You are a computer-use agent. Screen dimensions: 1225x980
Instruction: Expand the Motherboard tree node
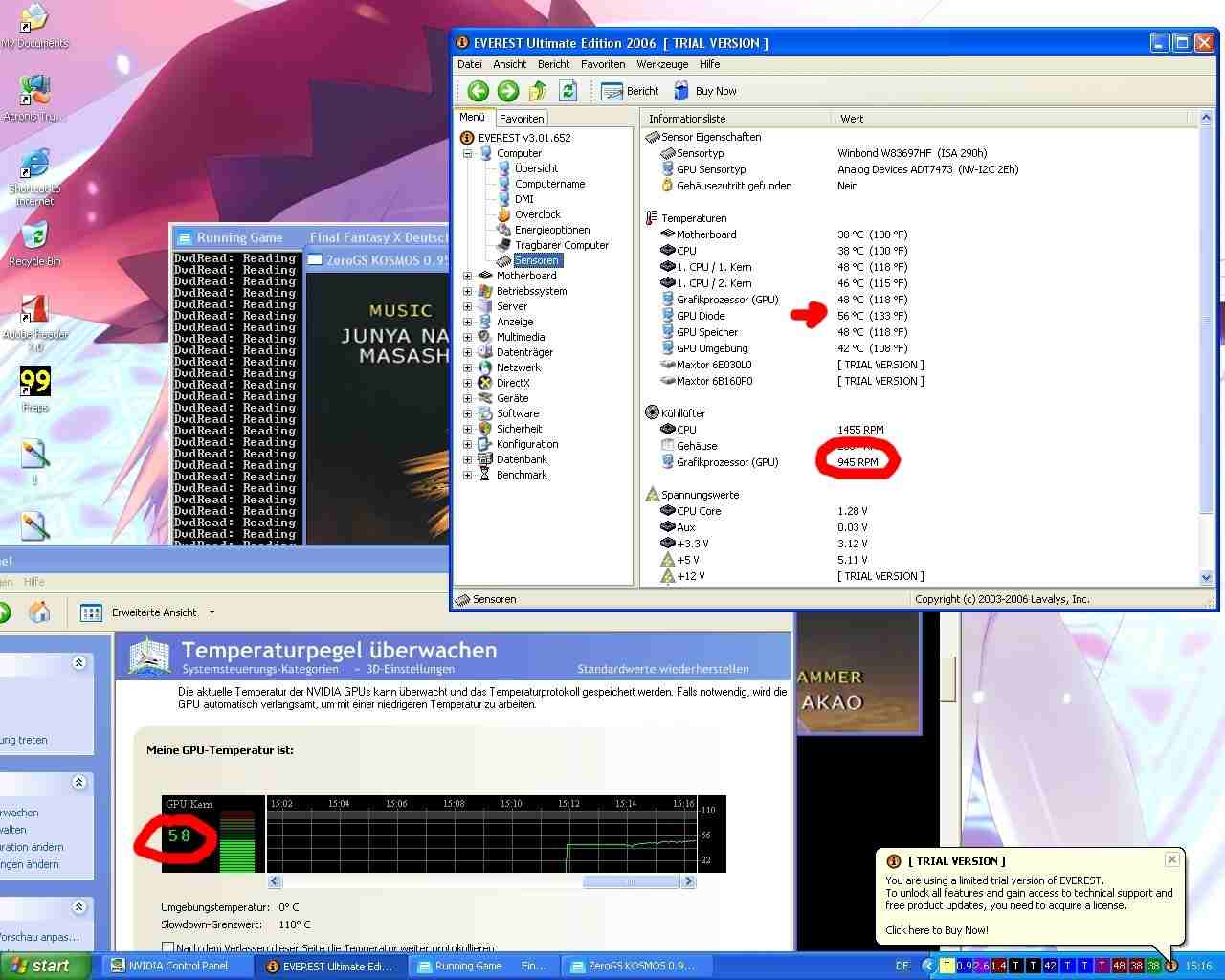click(468, 276)
